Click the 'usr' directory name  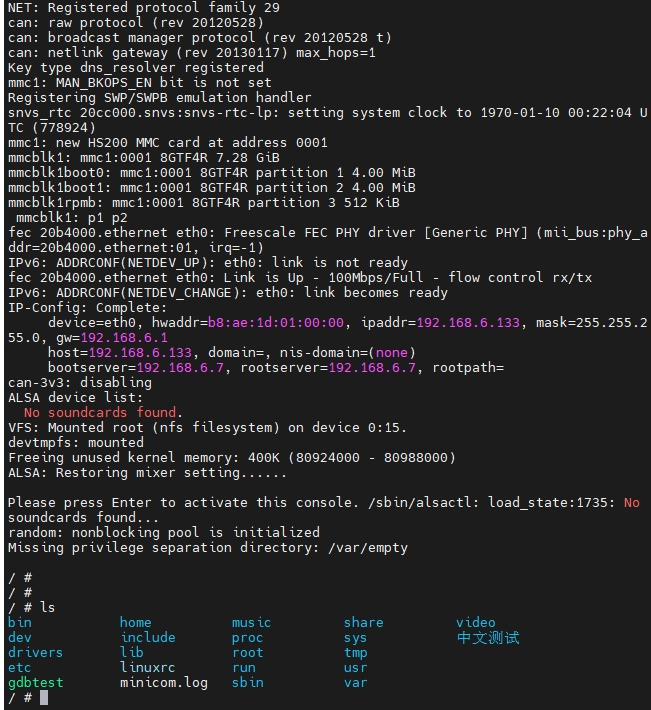click(355, 667)
